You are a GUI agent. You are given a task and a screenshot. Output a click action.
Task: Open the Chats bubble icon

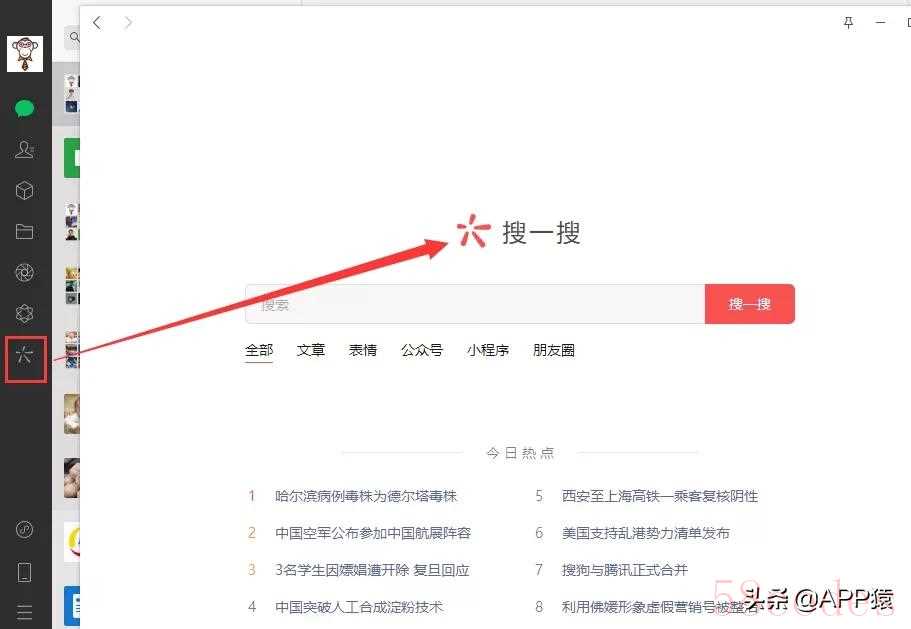click(x=24, y=109)
